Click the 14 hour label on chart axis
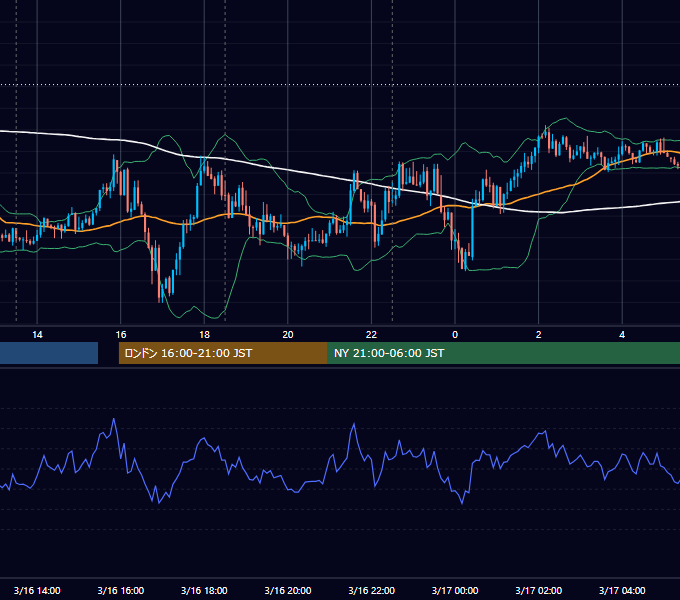This screenshot has height=600, width=680. [37, 335]
